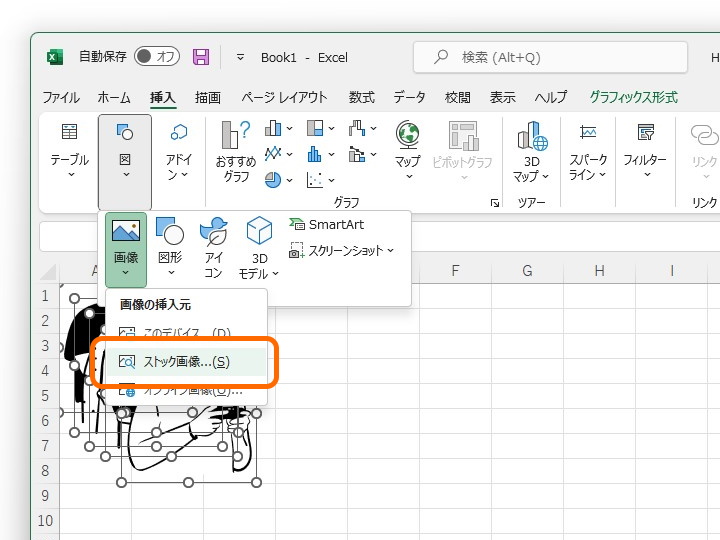Viewport: 720px width, 540px height.
Task: Click the 画像 picture button
Action: [126, 249]
